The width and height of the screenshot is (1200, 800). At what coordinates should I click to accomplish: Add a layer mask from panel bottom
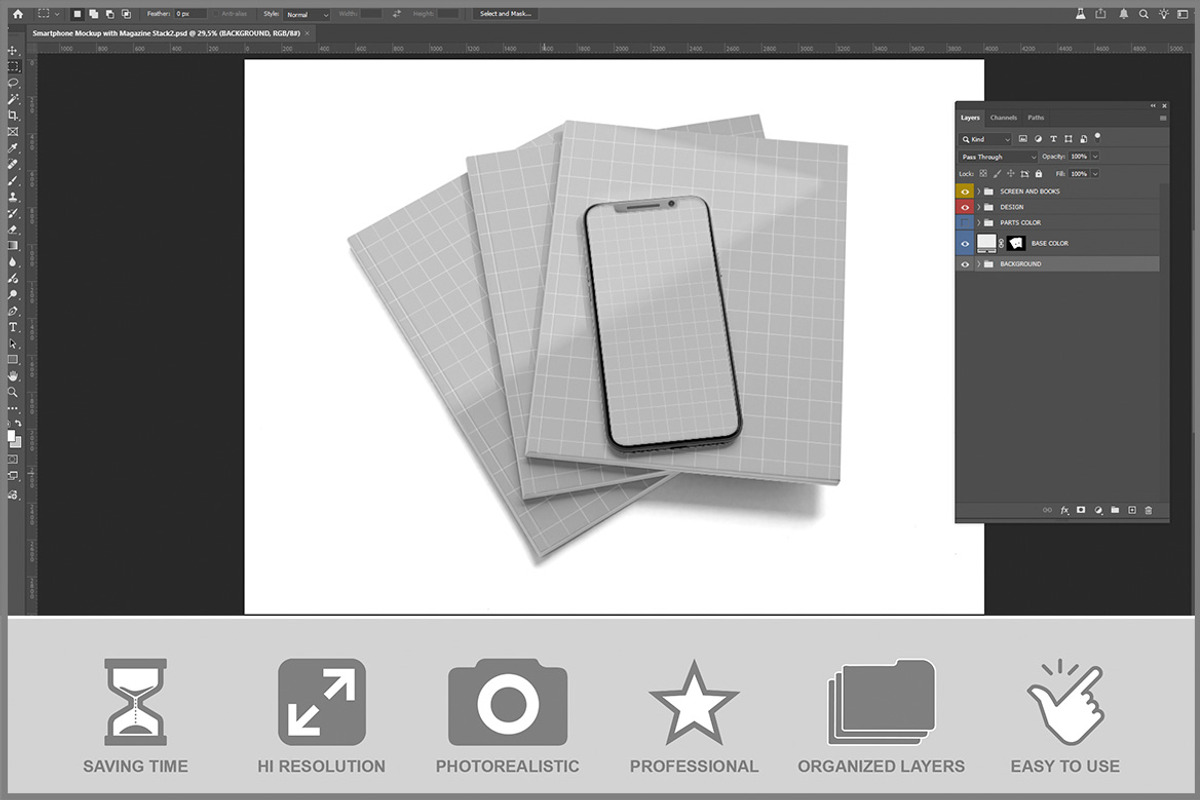click(x=1081, y=510)
